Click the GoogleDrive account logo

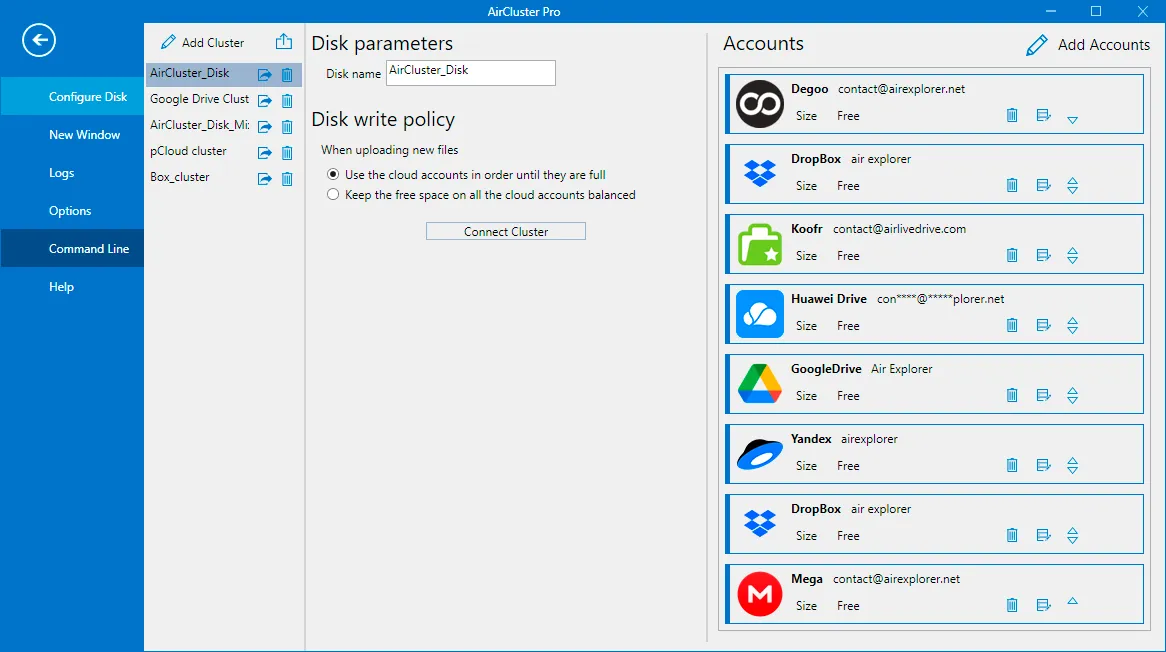pyautogui.click(x=759, y=384)
